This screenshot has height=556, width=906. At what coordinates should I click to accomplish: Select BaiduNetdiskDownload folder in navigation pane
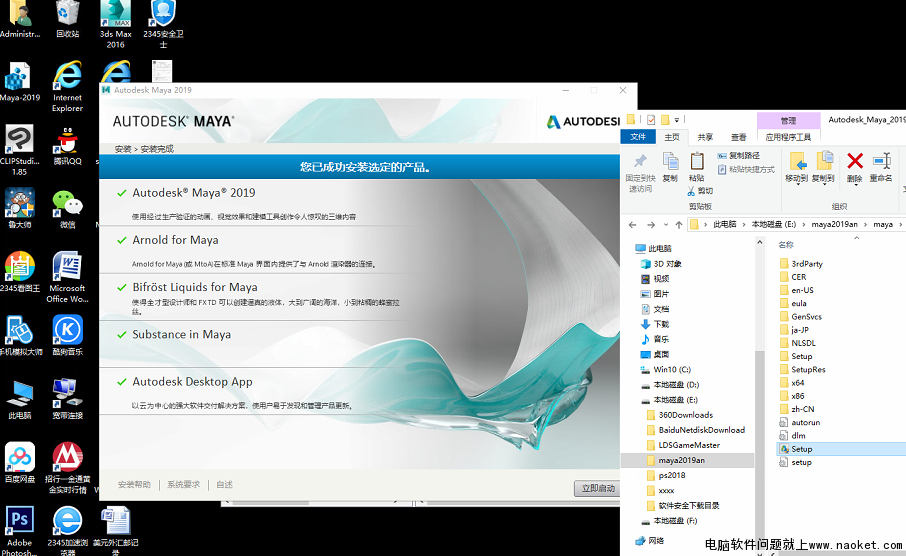701,430
